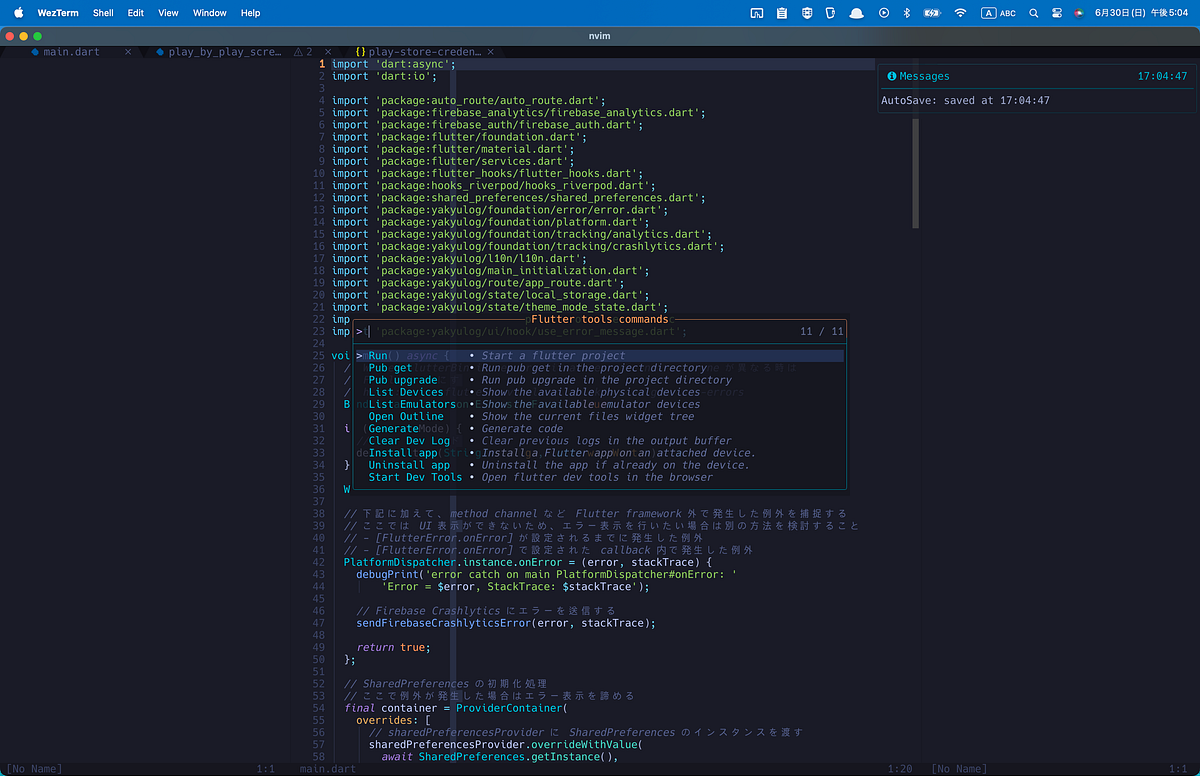1200x776 pixels.
Task: Click the ABC input source icon in menu bar
Action: click(x=997, y=13)
